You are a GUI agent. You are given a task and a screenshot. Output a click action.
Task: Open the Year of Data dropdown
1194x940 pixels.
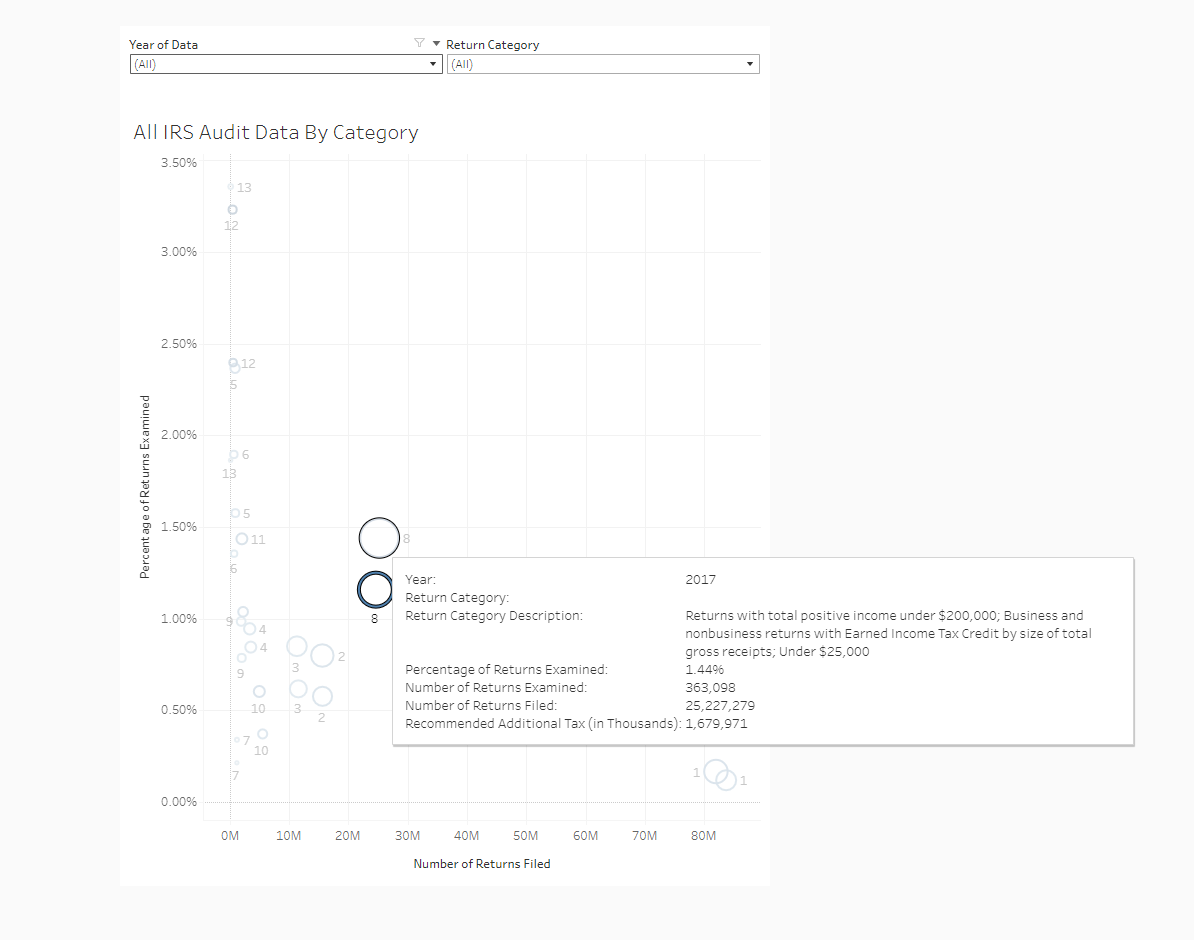coord(286,64)
